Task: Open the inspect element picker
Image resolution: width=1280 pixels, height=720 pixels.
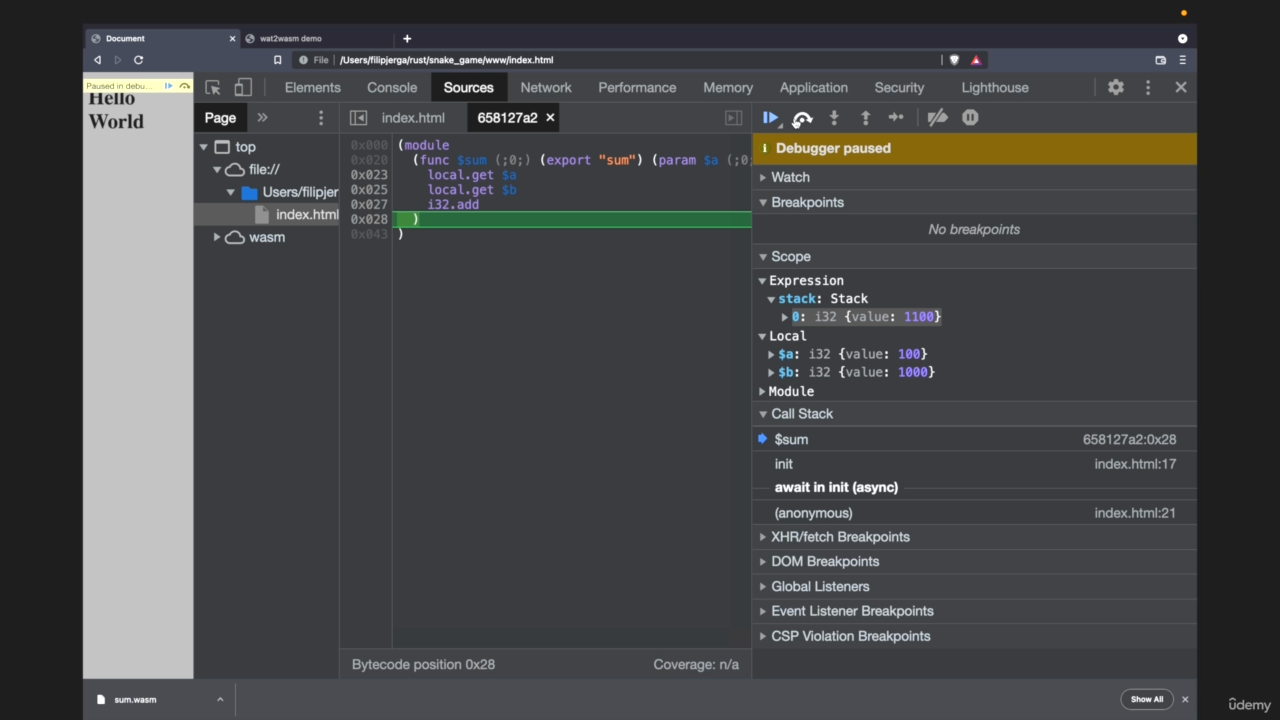Action: click(213, 88)
